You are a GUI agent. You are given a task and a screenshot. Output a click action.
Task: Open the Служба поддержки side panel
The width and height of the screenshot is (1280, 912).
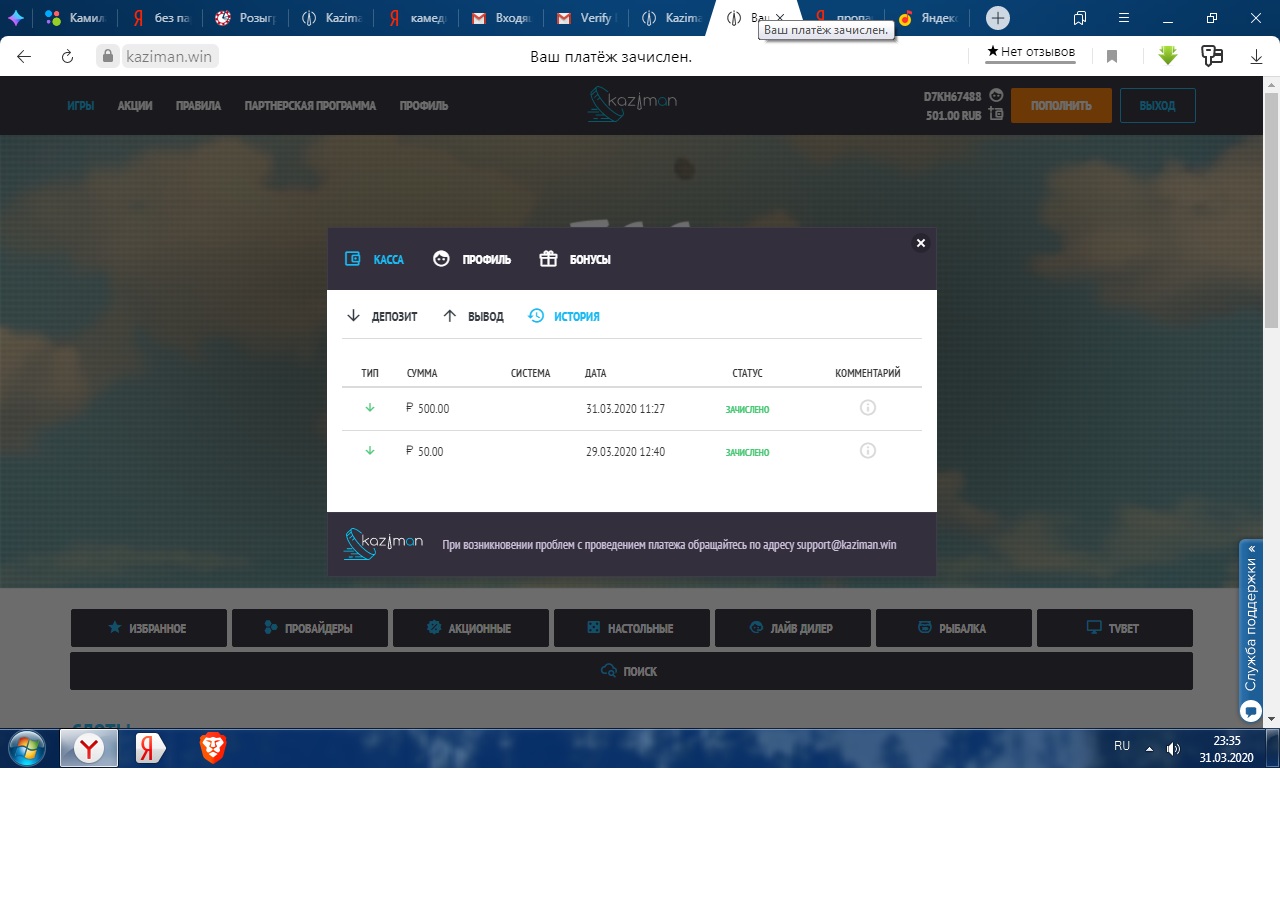1250,632
